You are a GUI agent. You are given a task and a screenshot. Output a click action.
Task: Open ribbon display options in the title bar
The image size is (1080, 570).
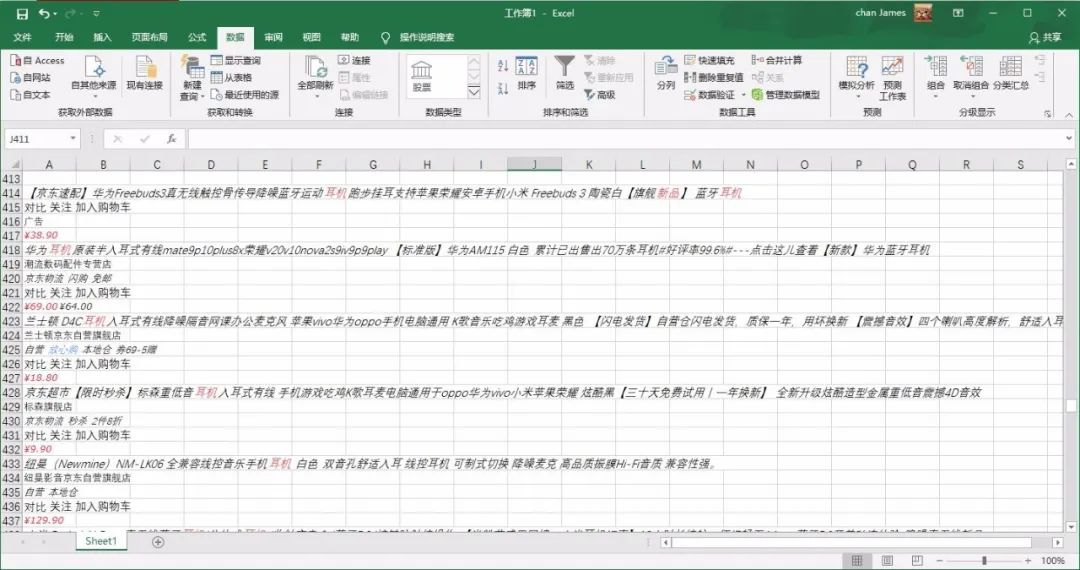click(958, 13)
